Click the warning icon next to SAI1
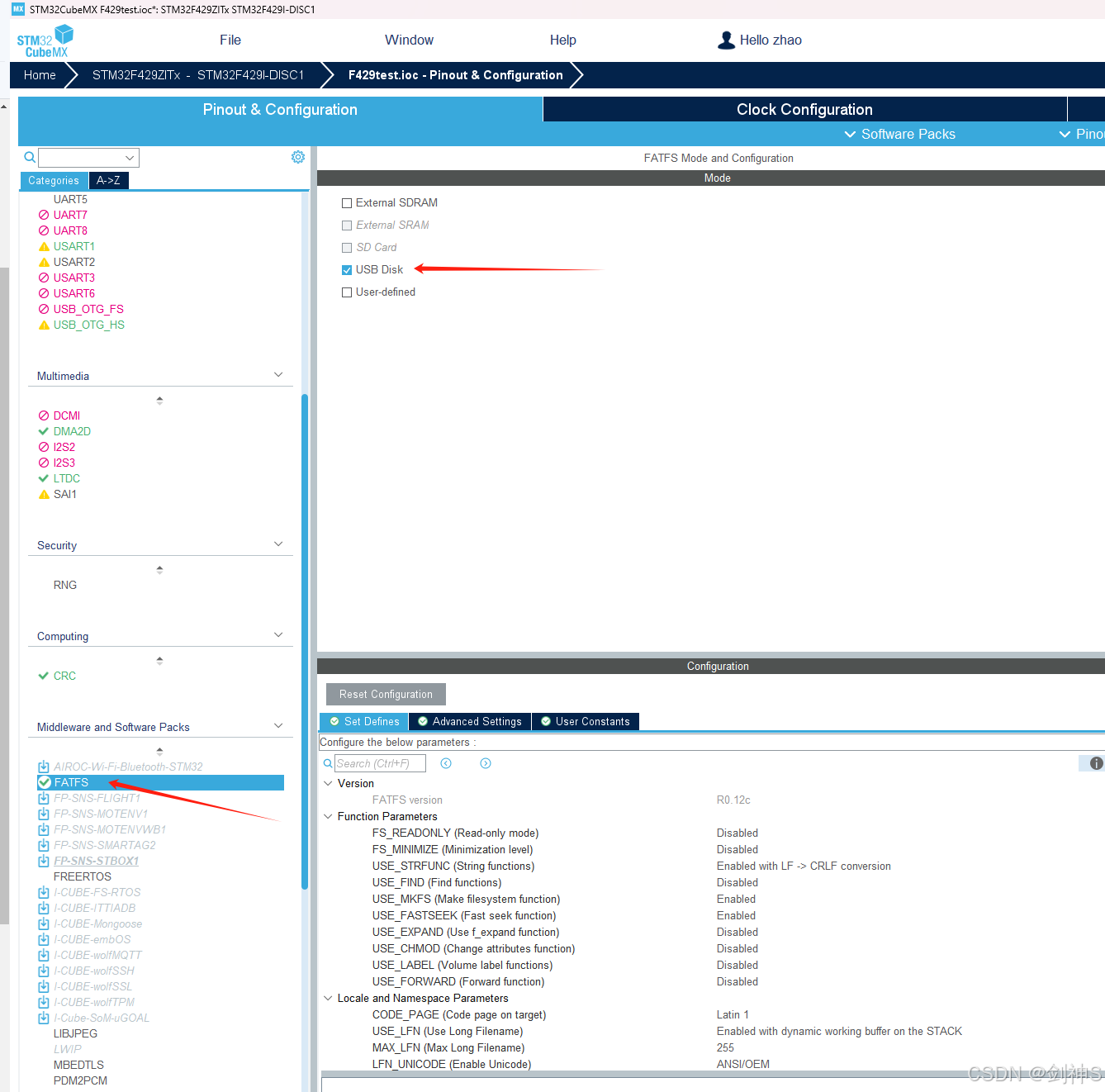This screenshot has width=1105, height=1092. click(x=44, y=494)
